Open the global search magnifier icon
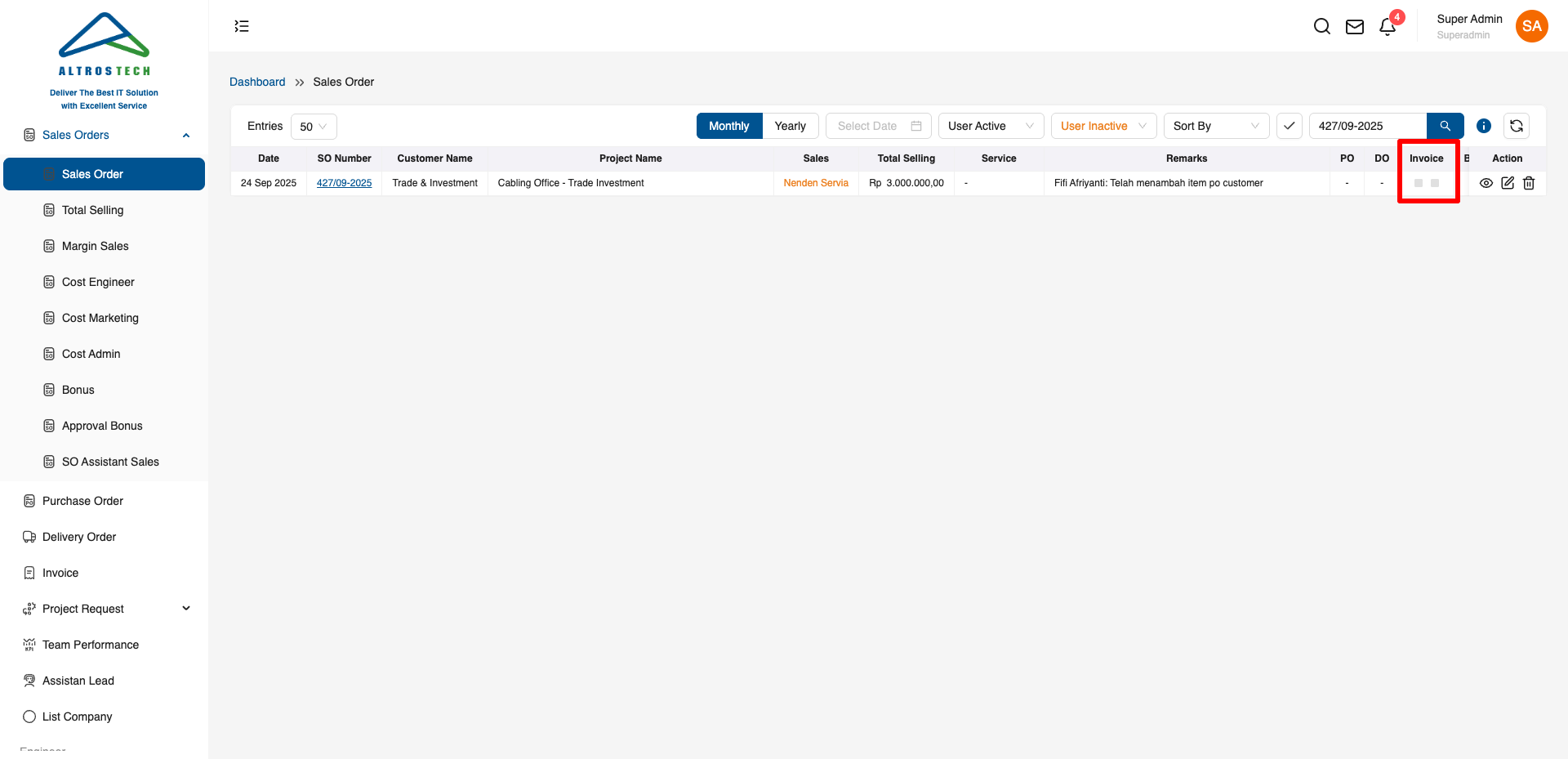This screenshot has width=1568, height=759. tap(1321, 26)
